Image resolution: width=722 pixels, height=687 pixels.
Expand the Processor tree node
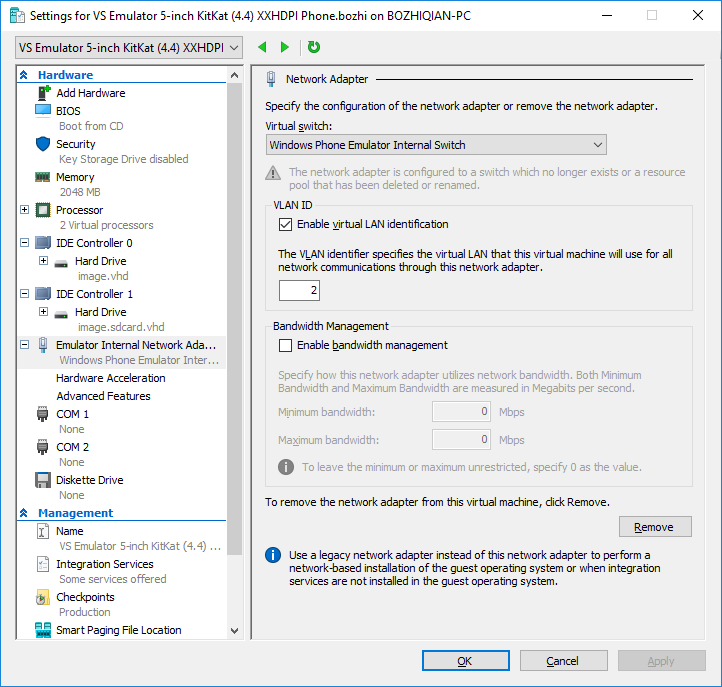[x=25, y=210]
